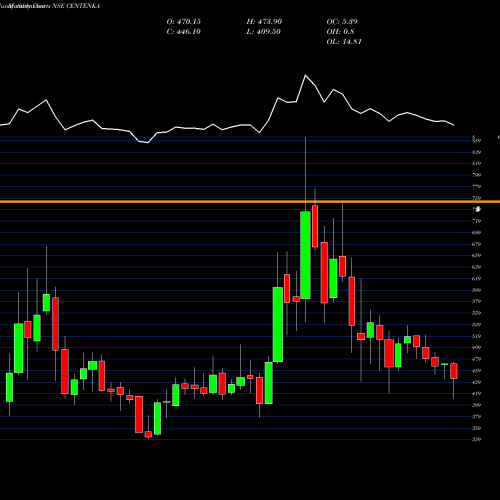Click the 639 price axis label
Screen dimensions: 500x500
click(x=477, y=267)
